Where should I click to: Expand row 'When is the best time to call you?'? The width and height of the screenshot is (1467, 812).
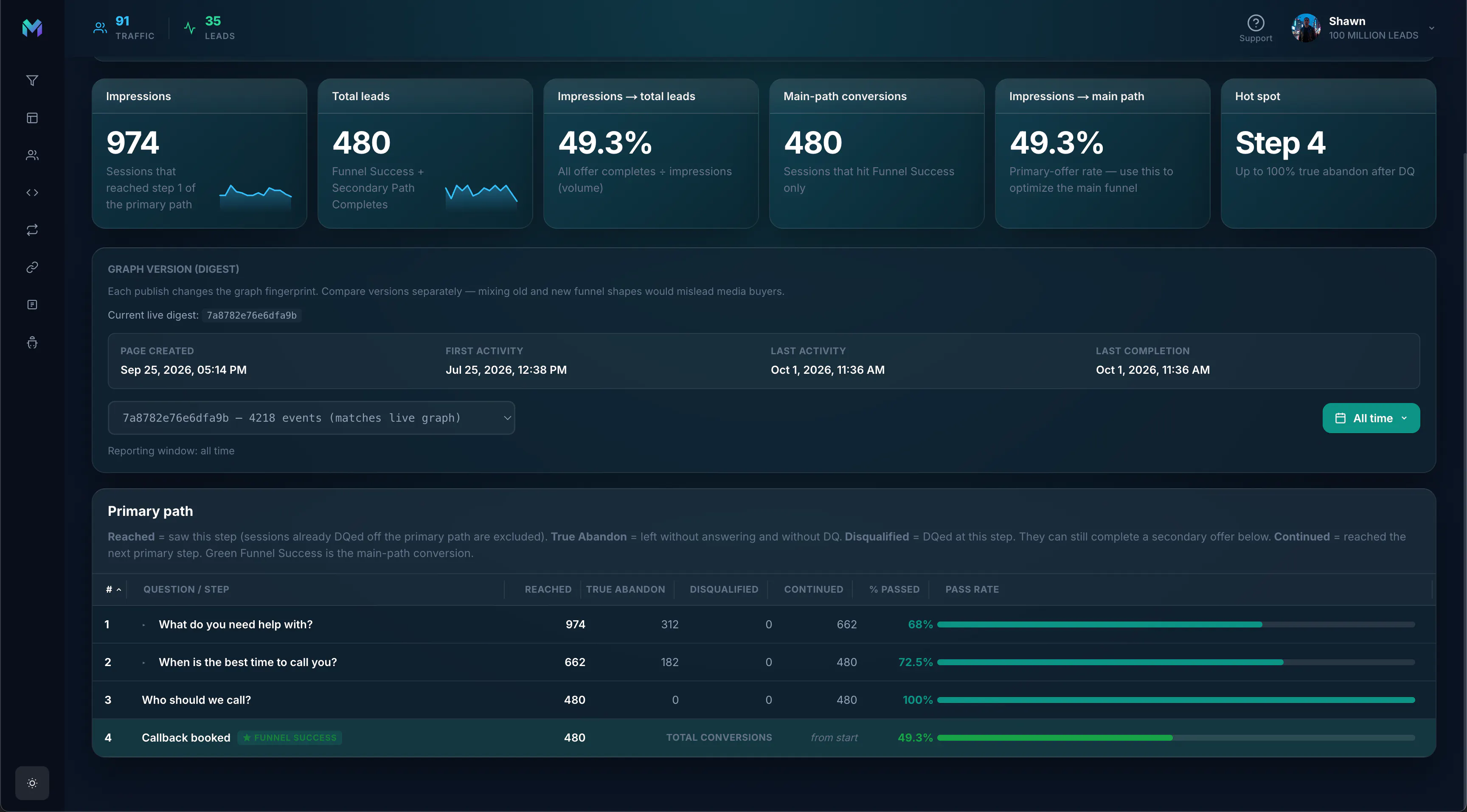click(x=143, y=662)
